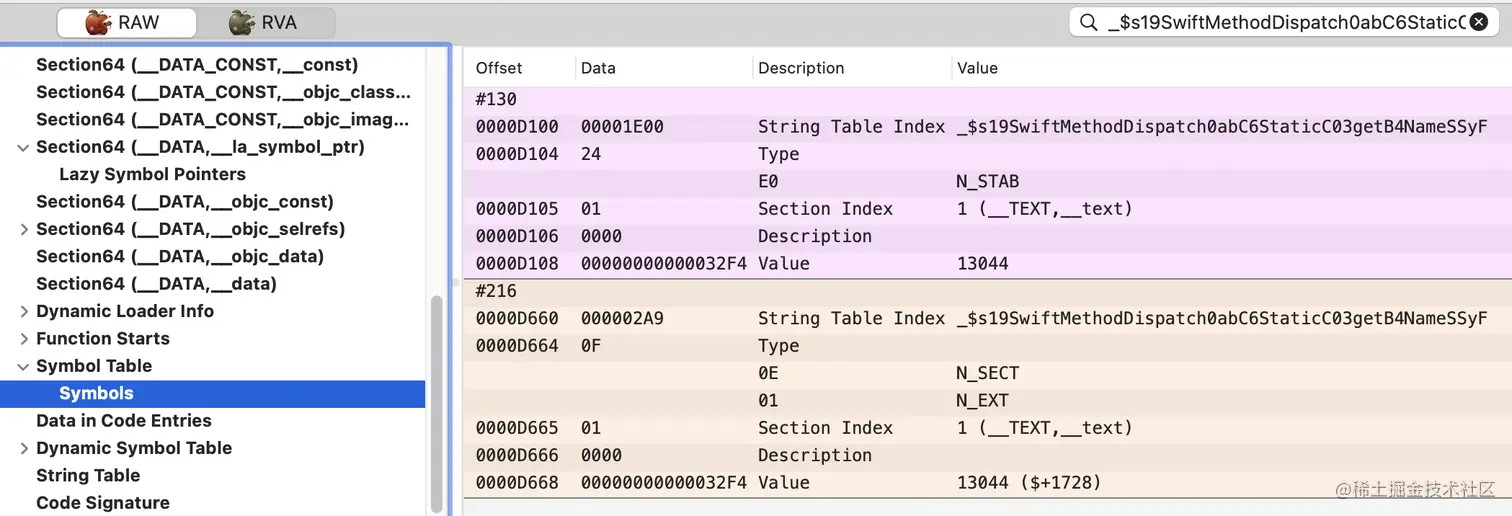The height and width of the screenshot is (516, 1512).
Task: Click the value 13044 in #130
Action: click(982, 264)
